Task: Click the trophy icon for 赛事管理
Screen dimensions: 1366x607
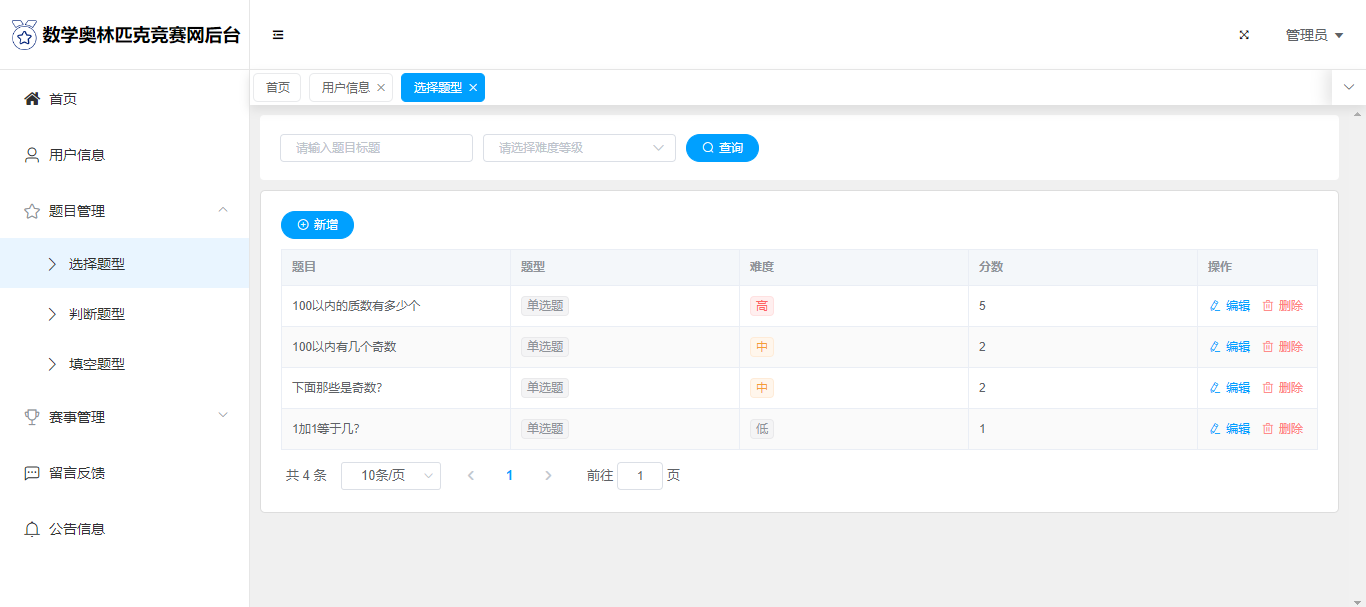Action: coord(32,417)
